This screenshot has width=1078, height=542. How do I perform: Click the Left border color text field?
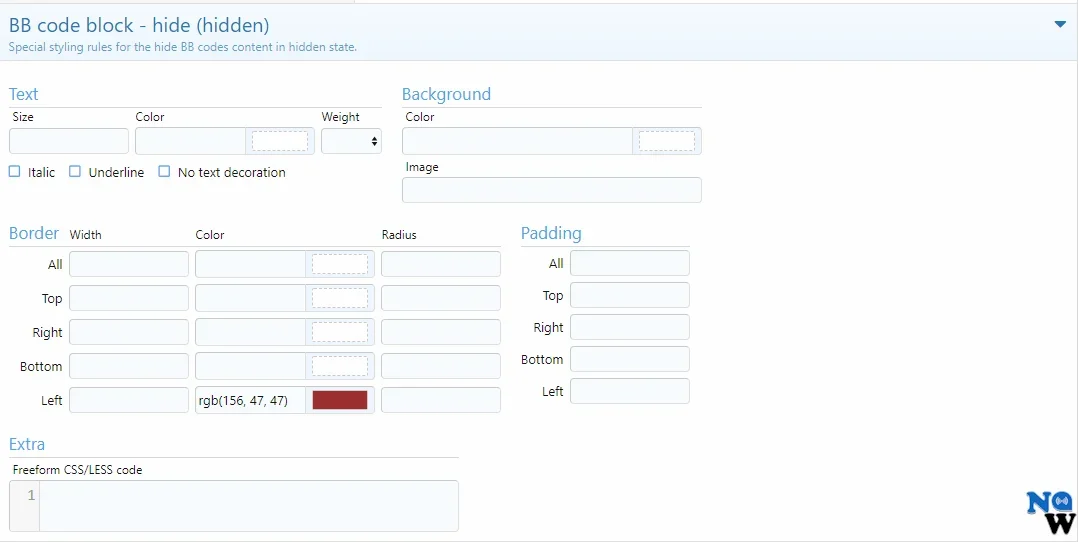[250, 400]
